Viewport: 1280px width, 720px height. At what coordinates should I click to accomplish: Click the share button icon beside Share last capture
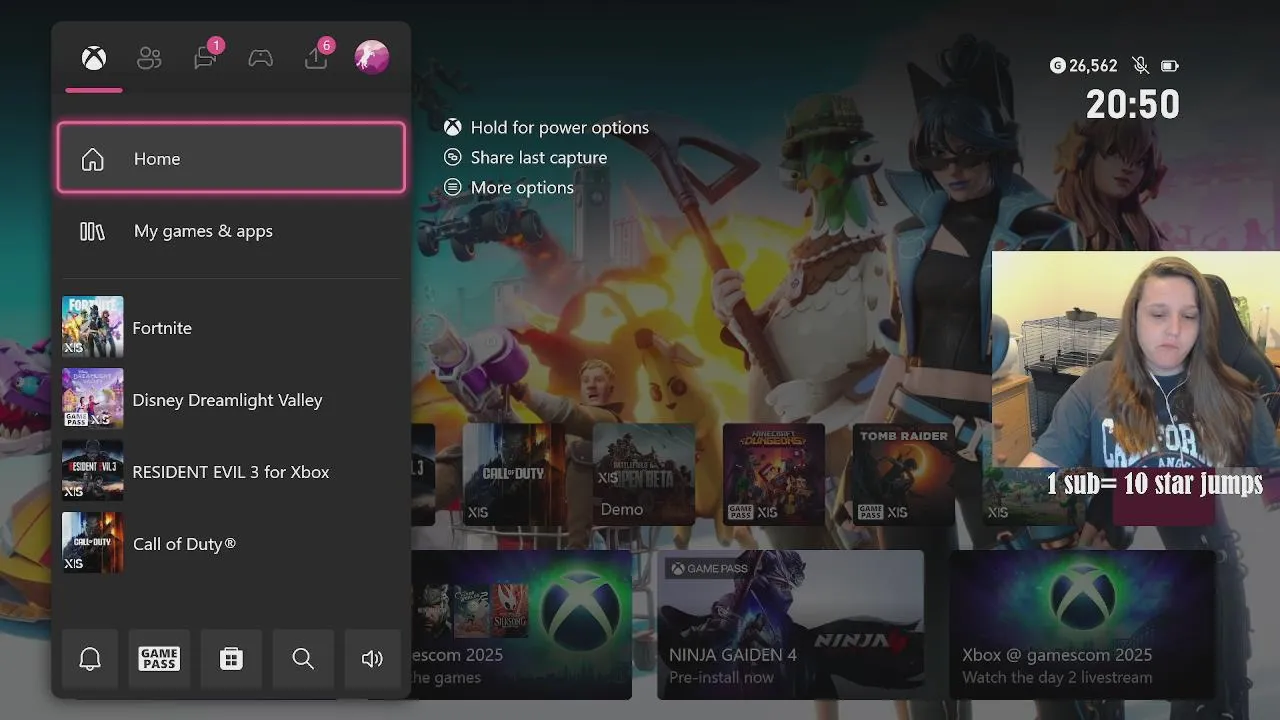(x=453, y=157)
